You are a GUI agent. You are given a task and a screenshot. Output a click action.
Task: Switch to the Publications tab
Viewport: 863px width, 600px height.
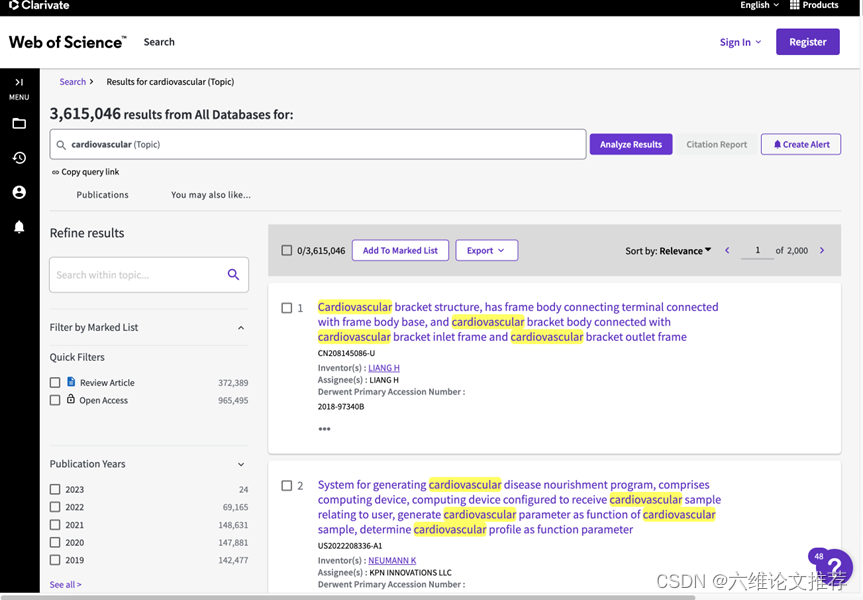[x=102, y=195]
